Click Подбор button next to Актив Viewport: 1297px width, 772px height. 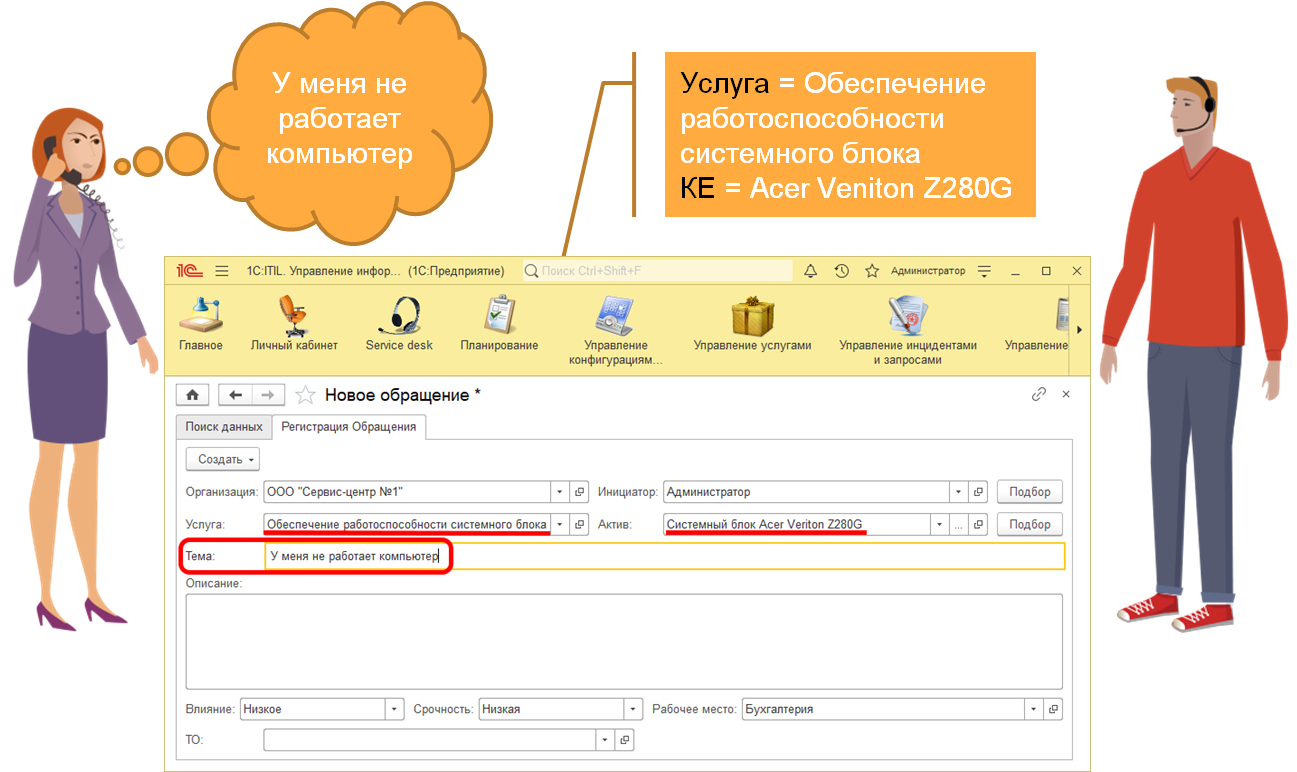[x=1030, y=524]
